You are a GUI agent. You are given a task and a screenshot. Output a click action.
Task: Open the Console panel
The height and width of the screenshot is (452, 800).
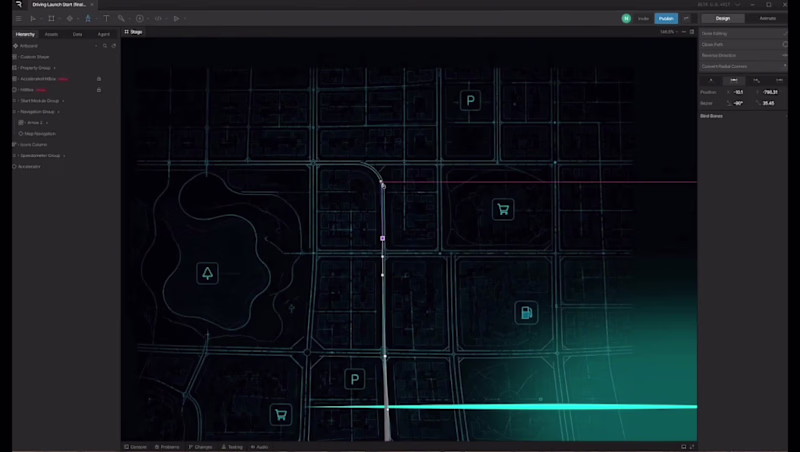pyautogui.click(x=135, y=447)
